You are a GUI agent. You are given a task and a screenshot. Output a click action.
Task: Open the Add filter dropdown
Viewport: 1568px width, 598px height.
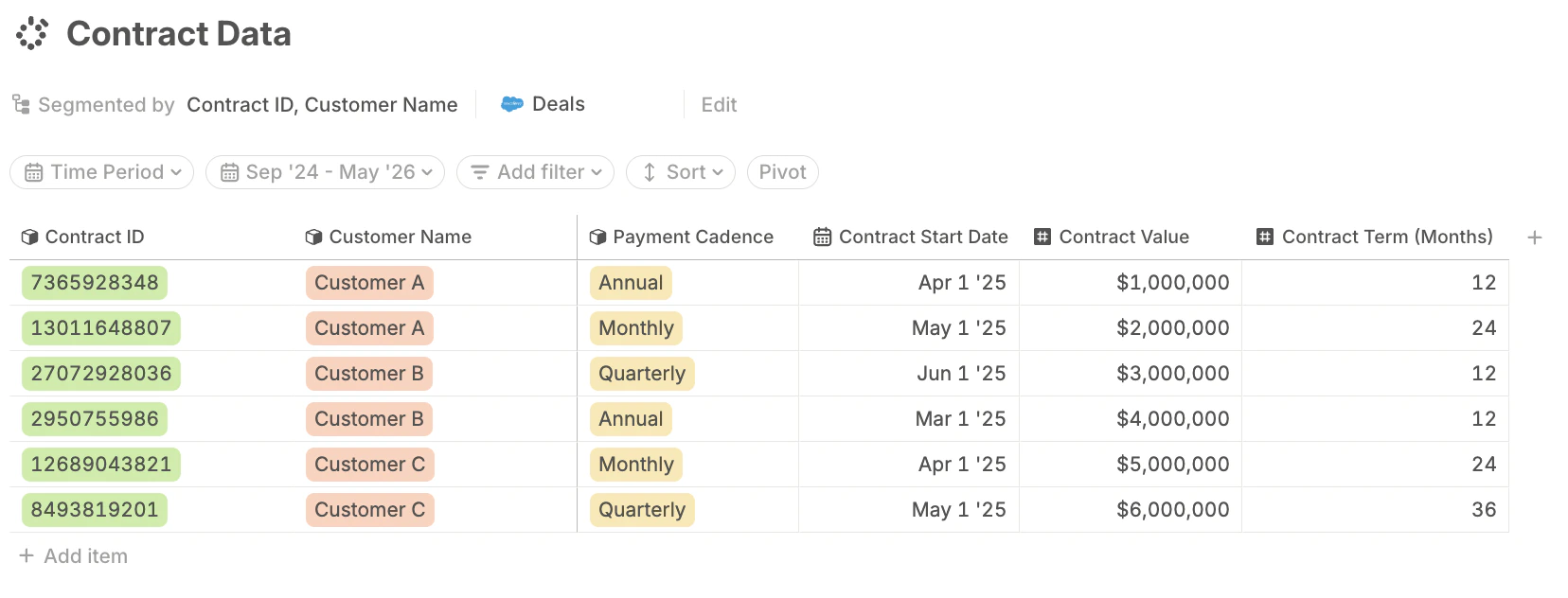pos(535,172)
